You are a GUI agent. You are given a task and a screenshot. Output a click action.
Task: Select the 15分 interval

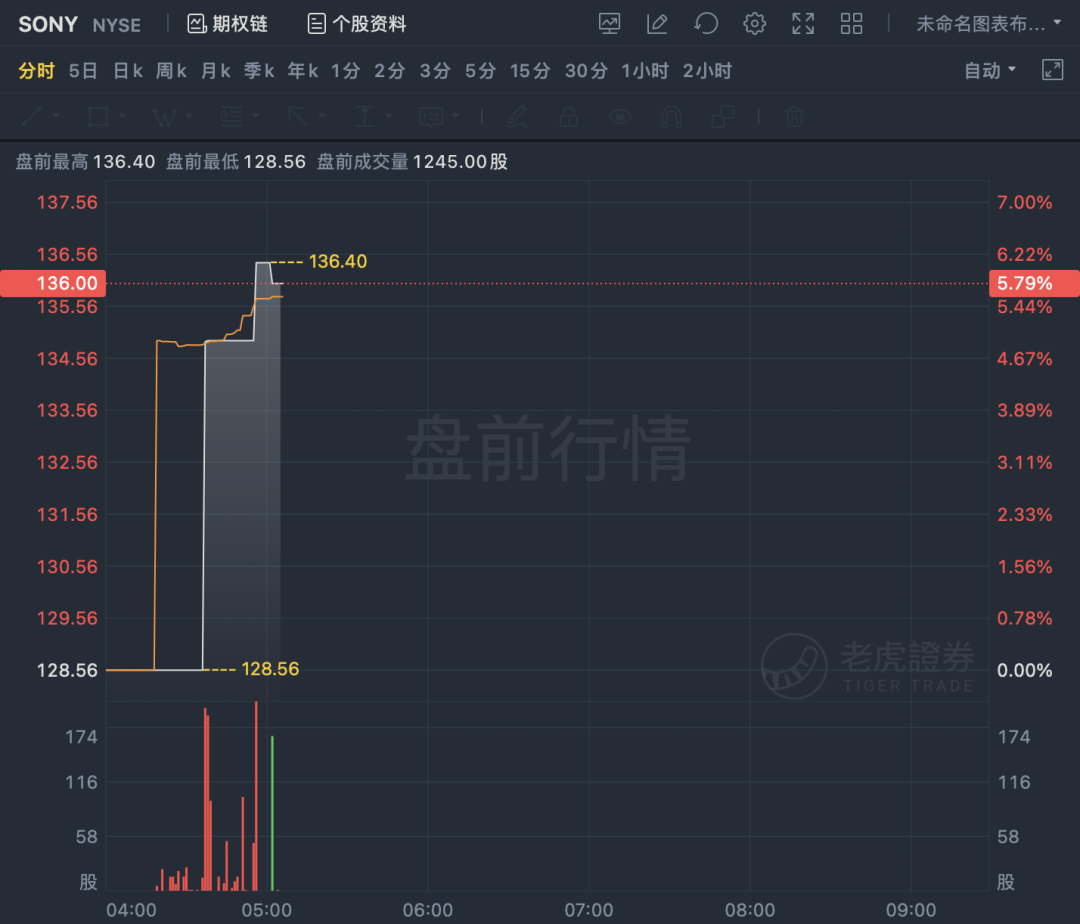[530, 70]
